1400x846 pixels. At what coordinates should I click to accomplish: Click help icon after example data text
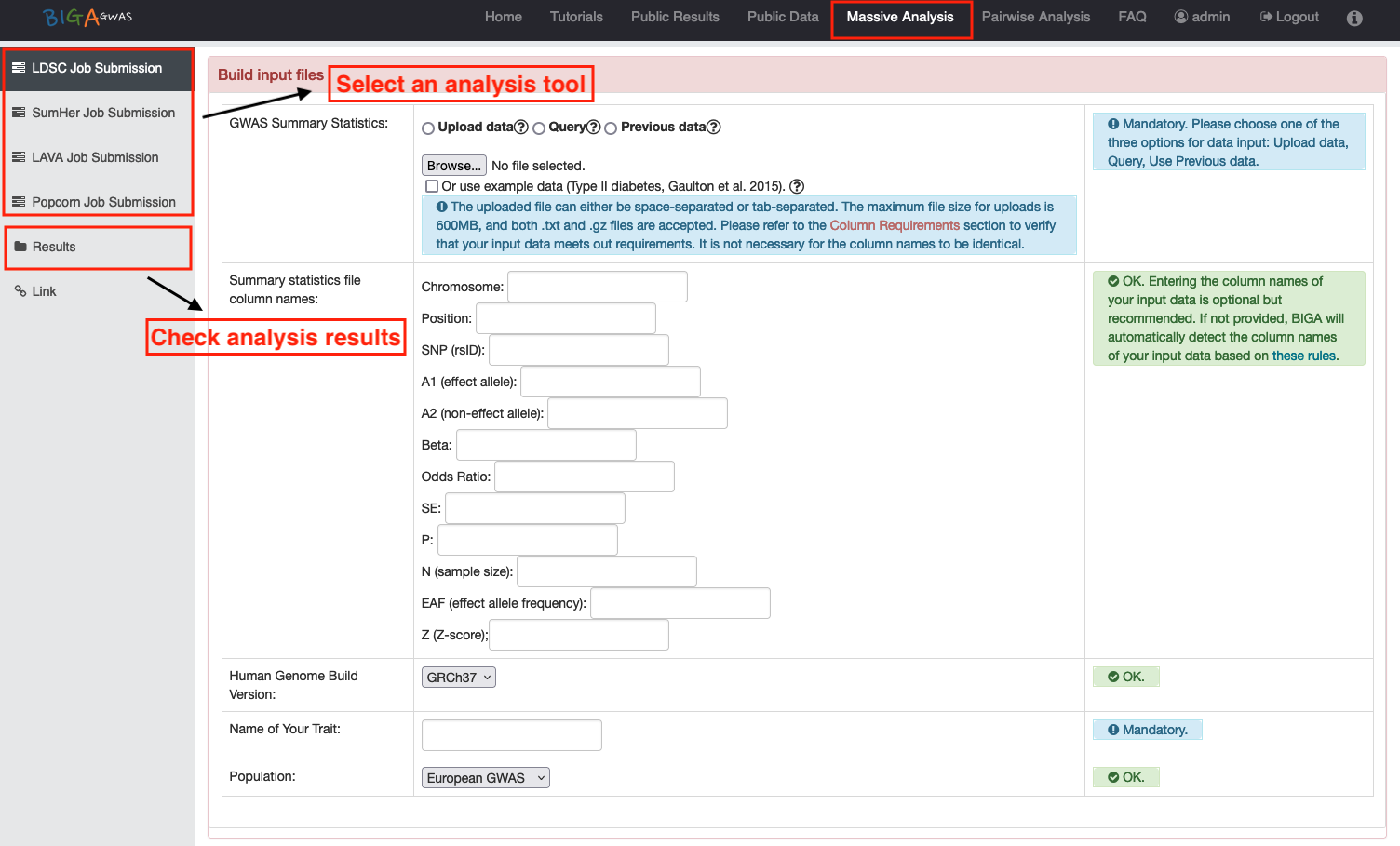coord(797,186)
